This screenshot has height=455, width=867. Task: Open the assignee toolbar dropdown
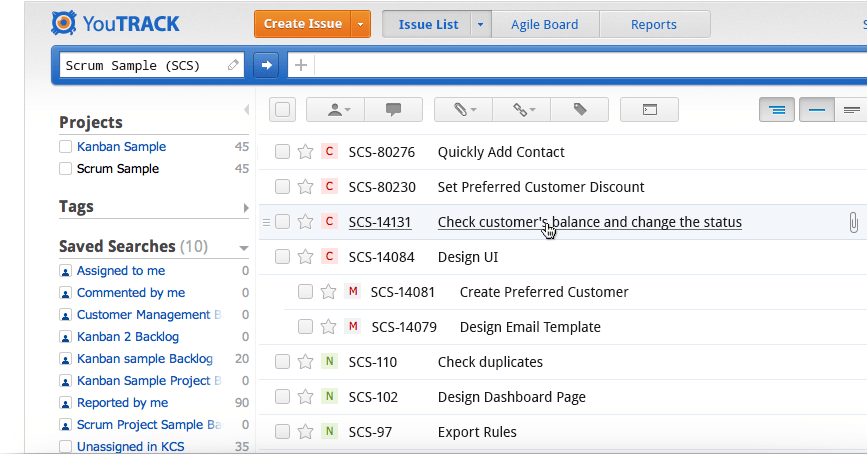[x=336, y=109]
